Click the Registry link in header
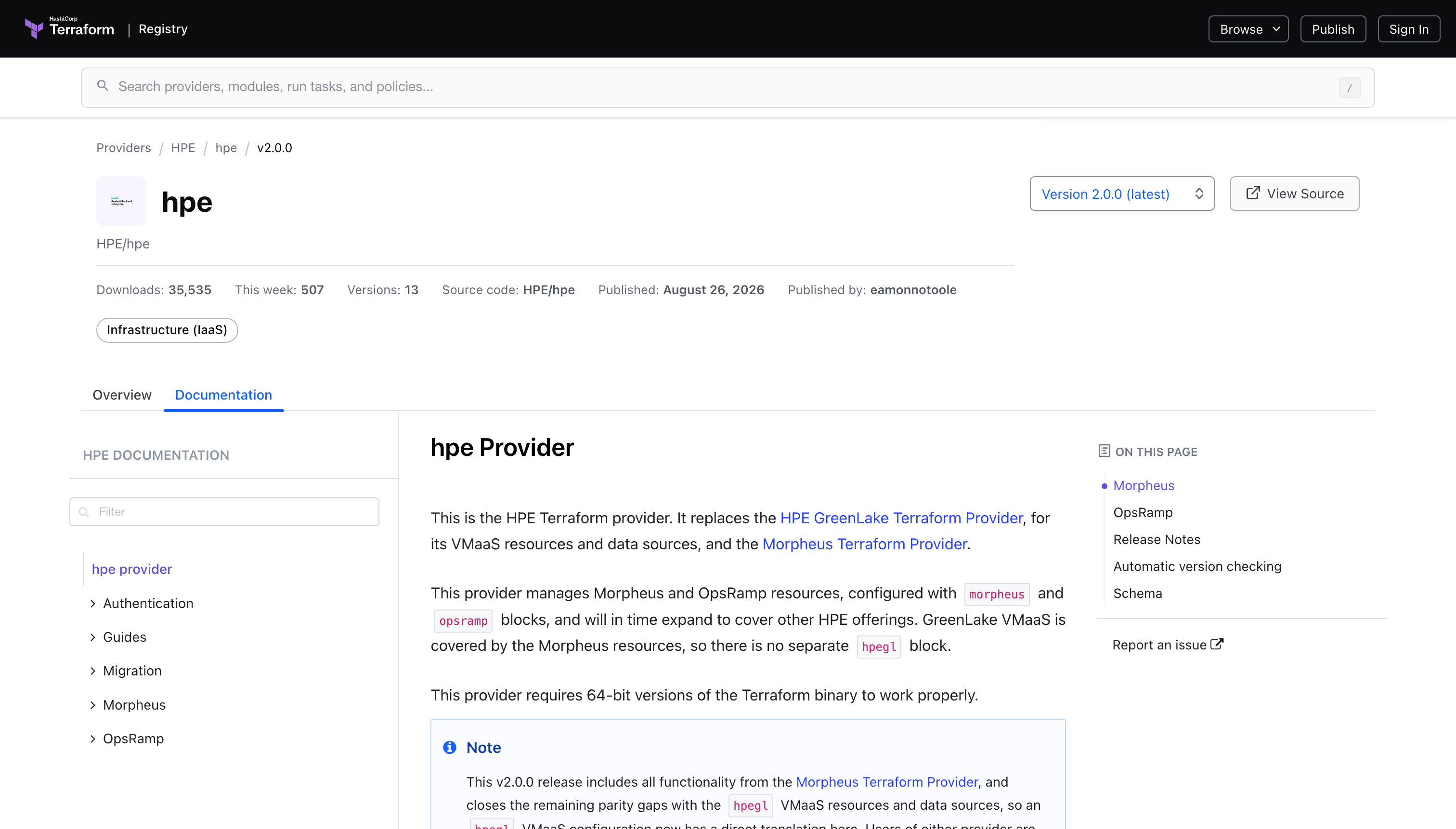Screen dimensions: 1456x829 163,28
